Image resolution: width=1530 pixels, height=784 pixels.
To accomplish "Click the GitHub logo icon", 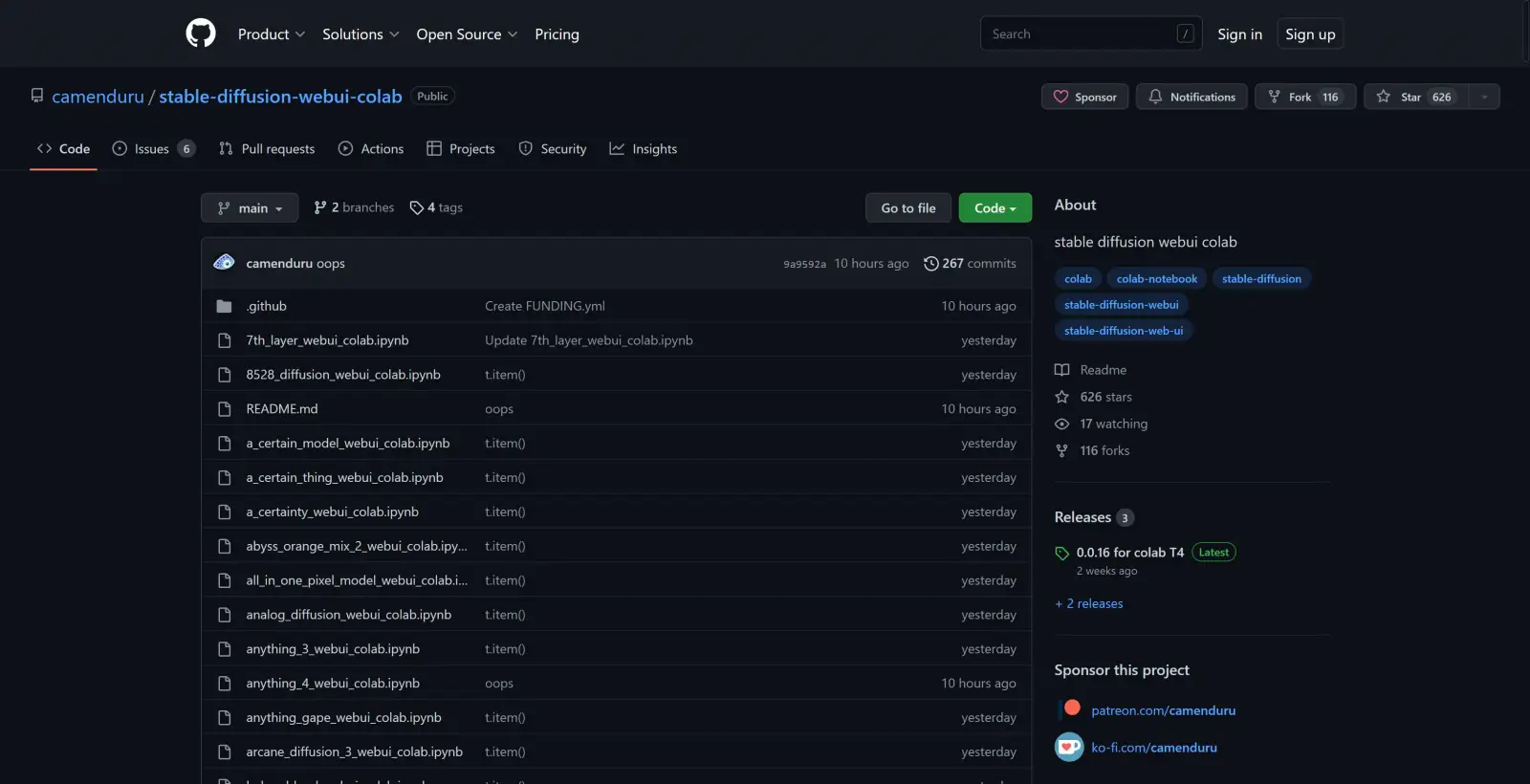I will [x=201, y=33].
